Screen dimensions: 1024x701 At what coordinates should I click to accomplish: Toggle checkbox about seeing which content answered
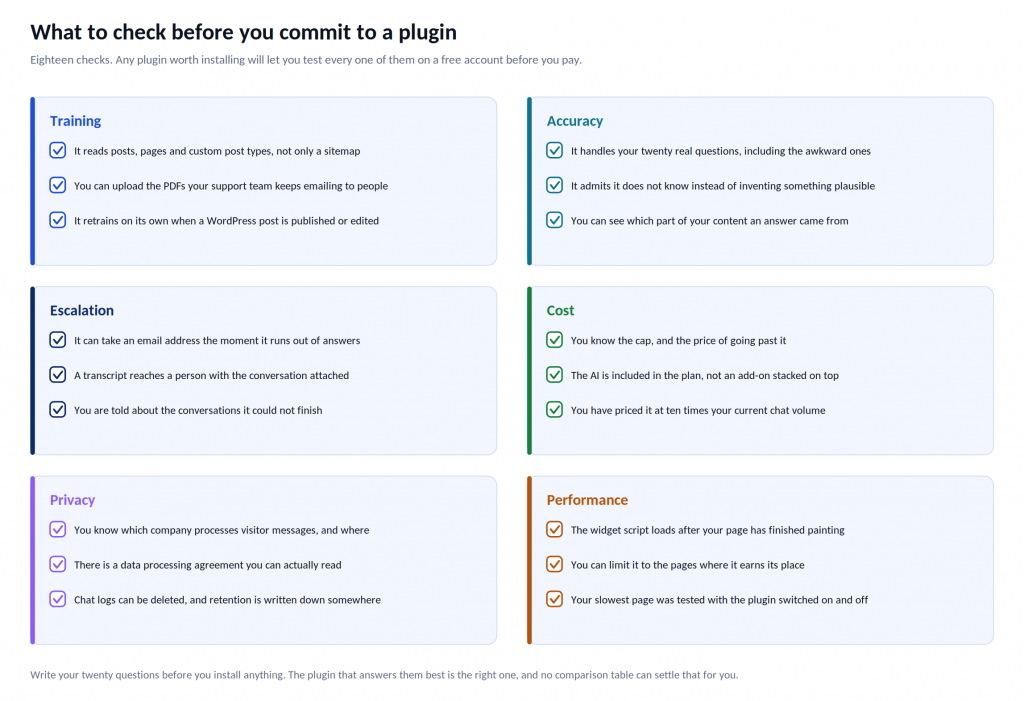[x=554, y=220]
